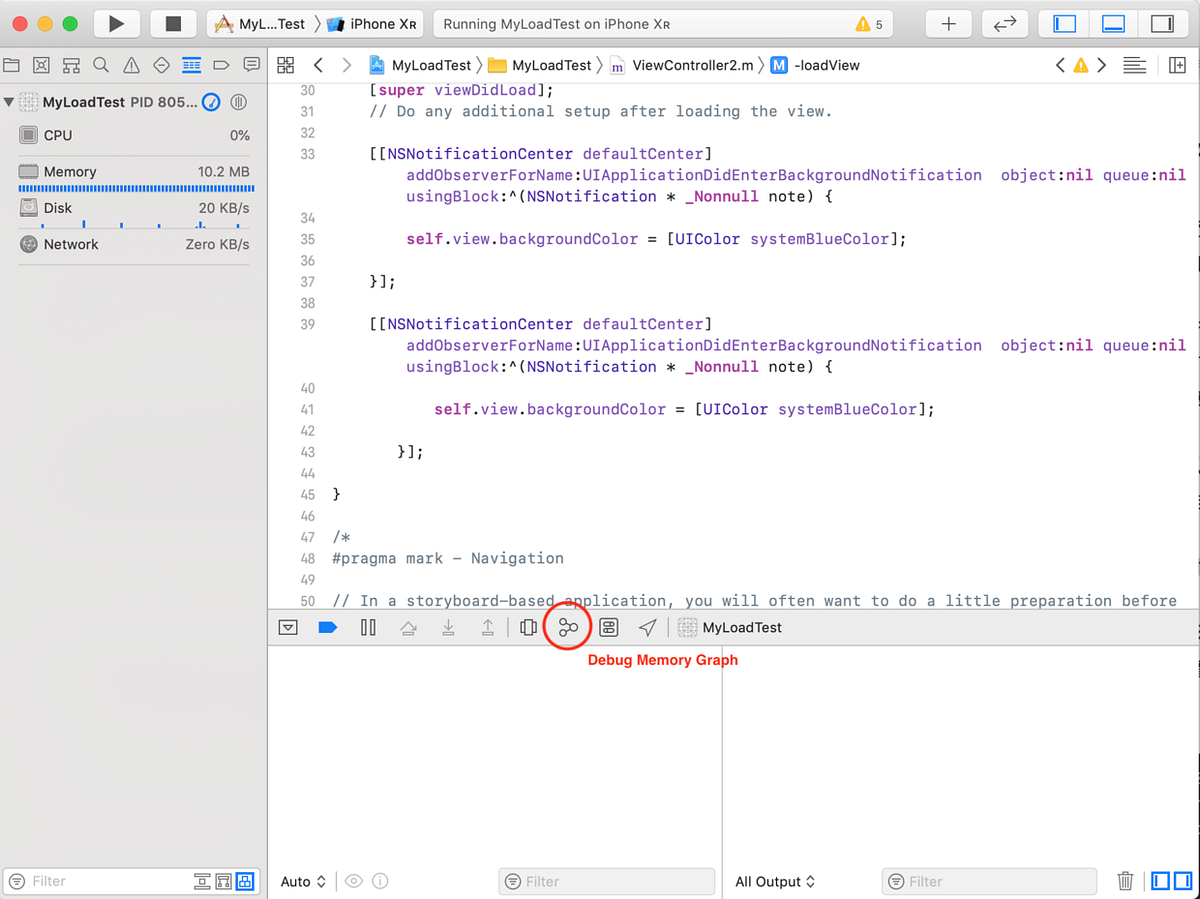The height and width of the screenshot is (899, 1200).
Task: Open the Debug View Hierarchy inspector
Action: tap(528, 627)
